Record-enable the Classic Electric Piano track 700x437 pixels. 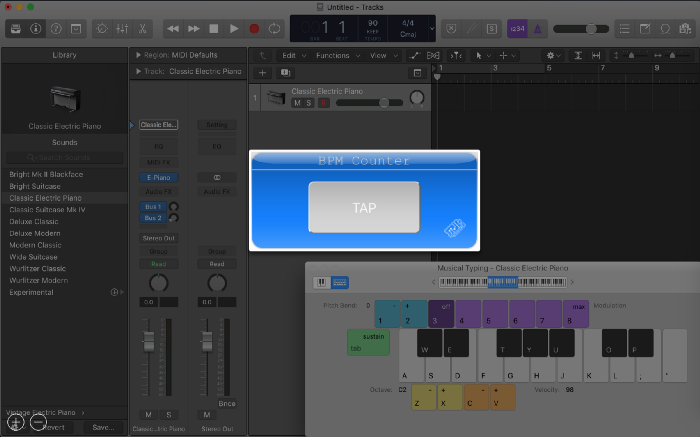pyautogui.click(x=324, y=103)
